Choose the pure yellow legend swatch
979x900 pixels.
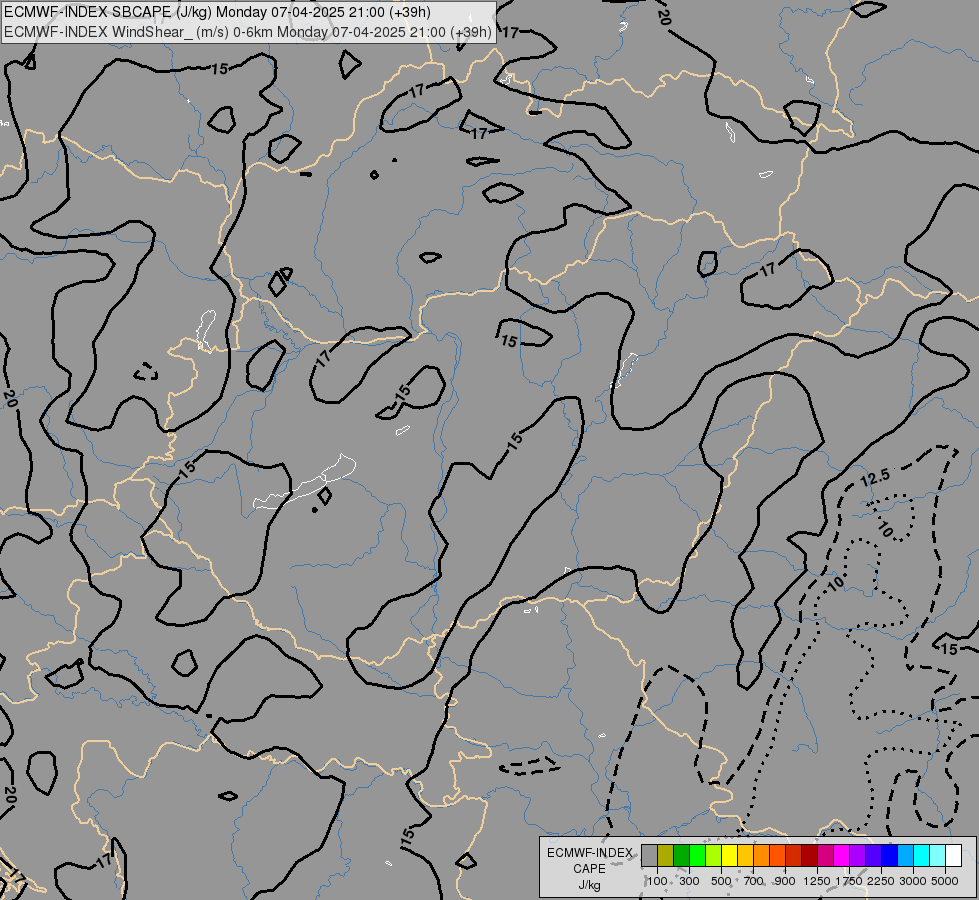click(x=729, y=855)
